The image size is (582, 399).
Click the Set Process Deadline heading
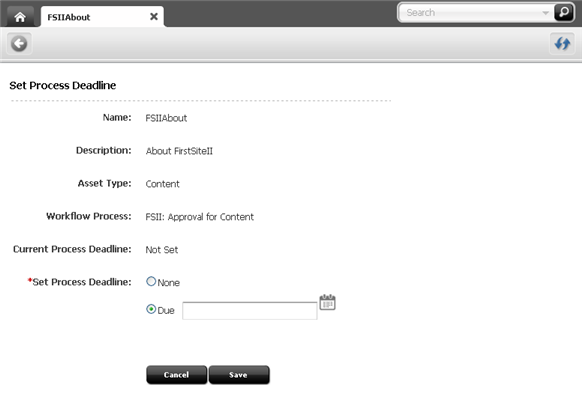[x=63, y=85]
